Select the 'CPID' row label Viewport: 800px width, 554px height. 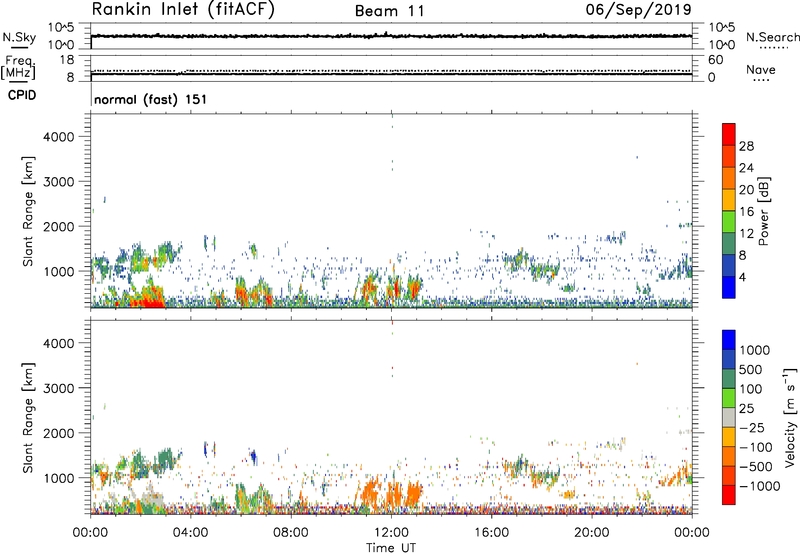tap(22, 95)
